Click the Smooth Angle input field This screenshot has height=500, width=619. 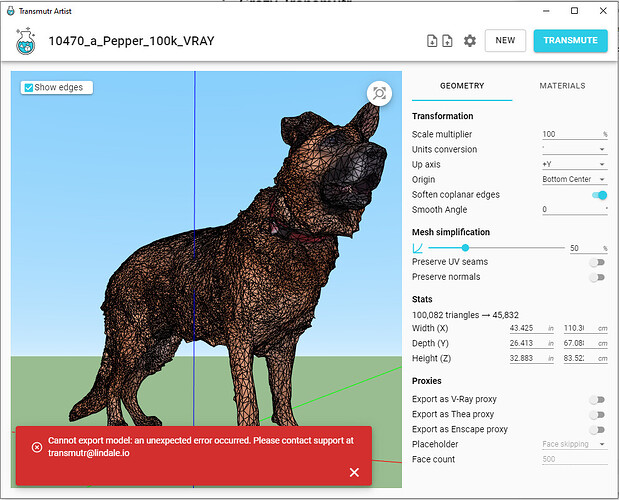pyautogui.click(x=574, y=210)
